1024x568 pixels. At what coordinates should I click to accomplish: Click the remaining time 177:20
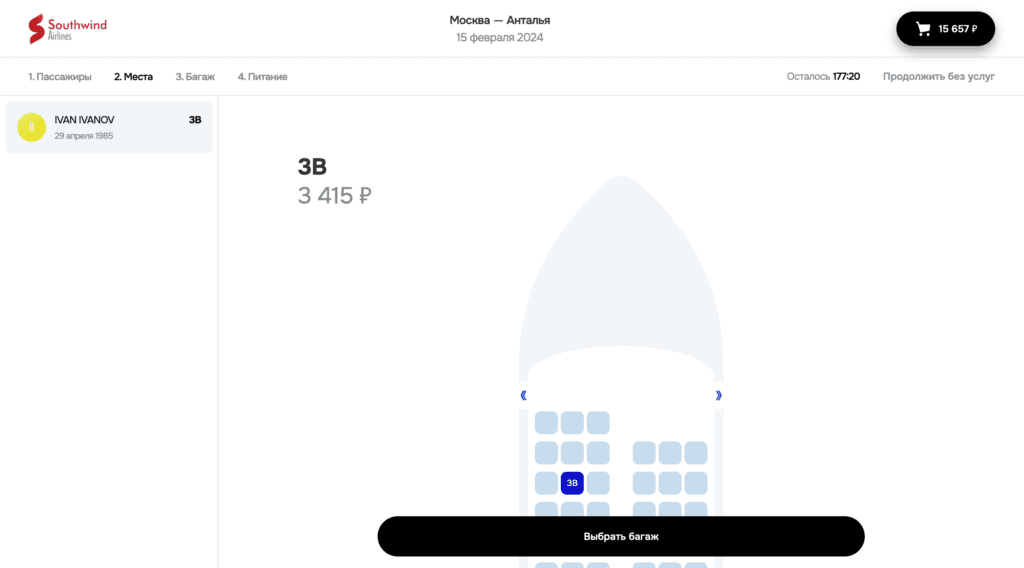coord(846,76)
